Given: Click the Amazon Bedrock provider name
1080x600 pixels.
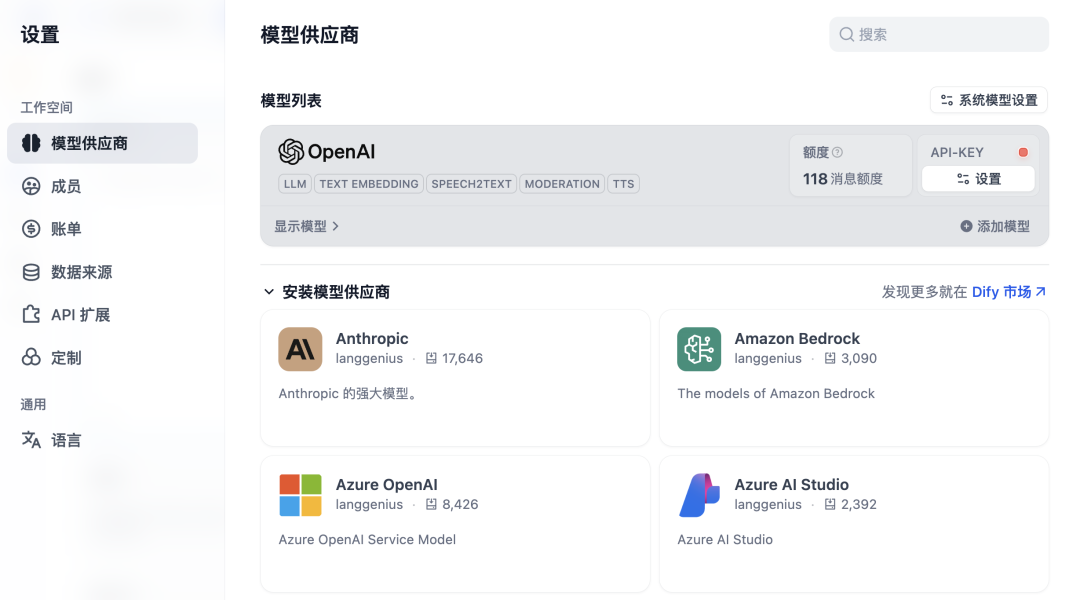Looking at the screenshot, I should click(x=797, y=339).
